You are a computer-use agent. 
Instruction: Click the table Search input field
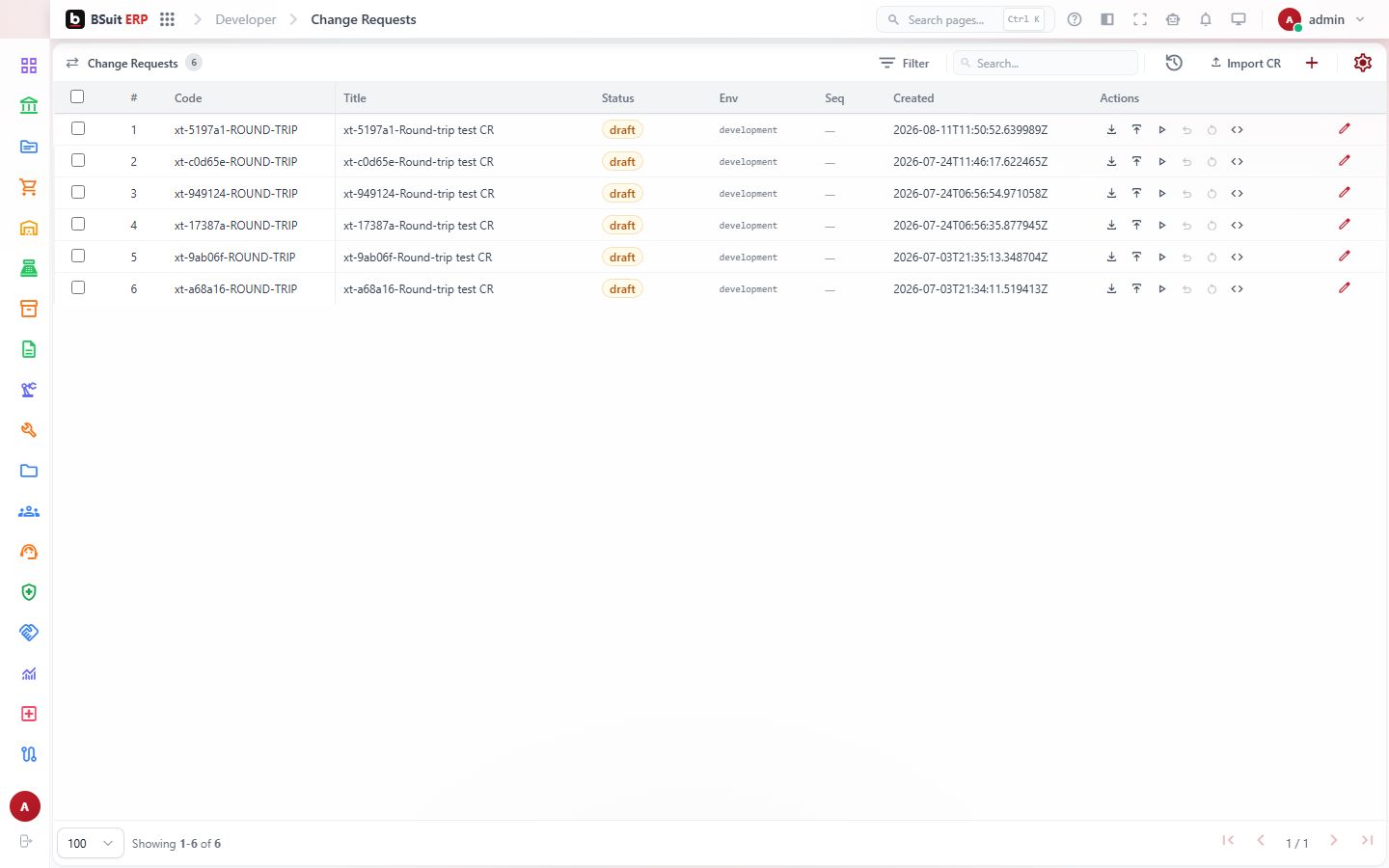(1046, 63)
